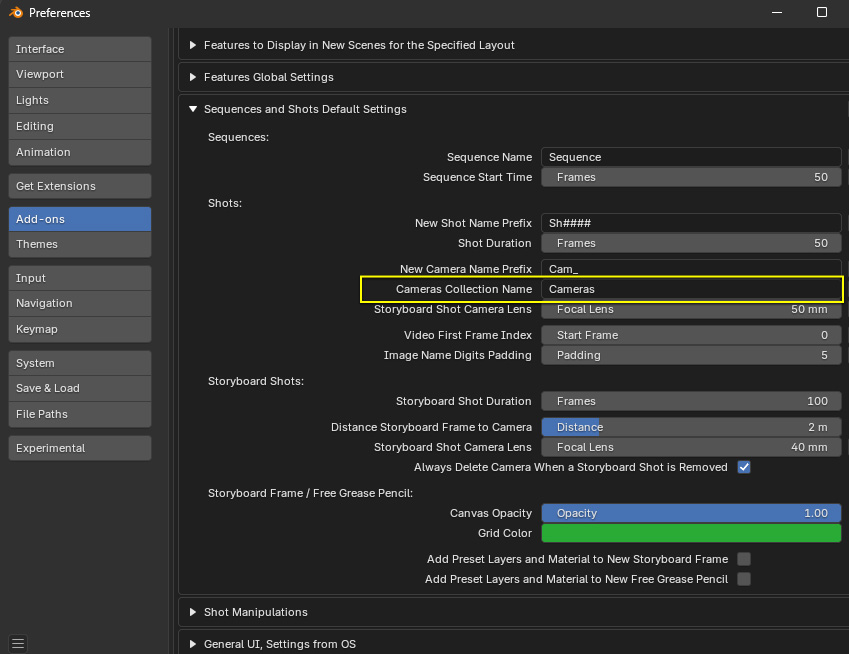Click the Blender logo icon in title bar
This screenshot has height=654, width=849.
tap(14, 13)
